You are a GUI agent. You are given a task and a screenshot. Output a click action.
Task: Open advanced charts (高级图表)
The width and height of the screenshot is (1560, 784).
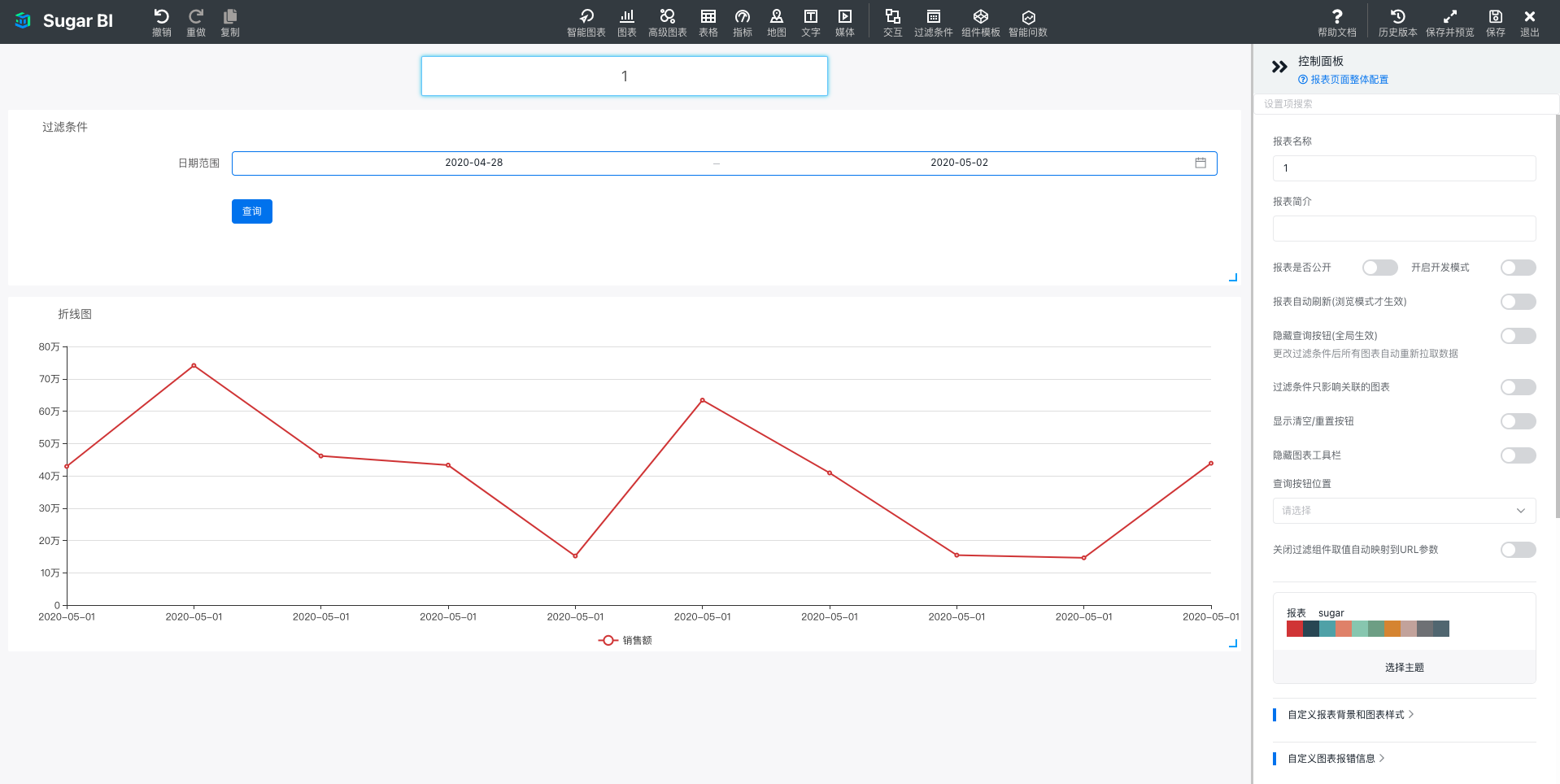pyautogui.click(x=668, y=22)
